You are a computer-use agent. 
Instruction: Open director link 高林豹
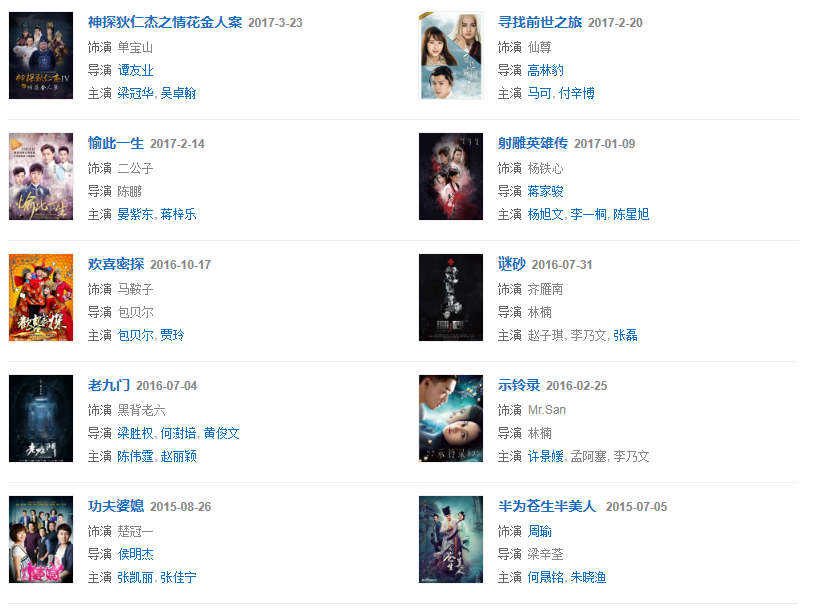click(546, 70)
